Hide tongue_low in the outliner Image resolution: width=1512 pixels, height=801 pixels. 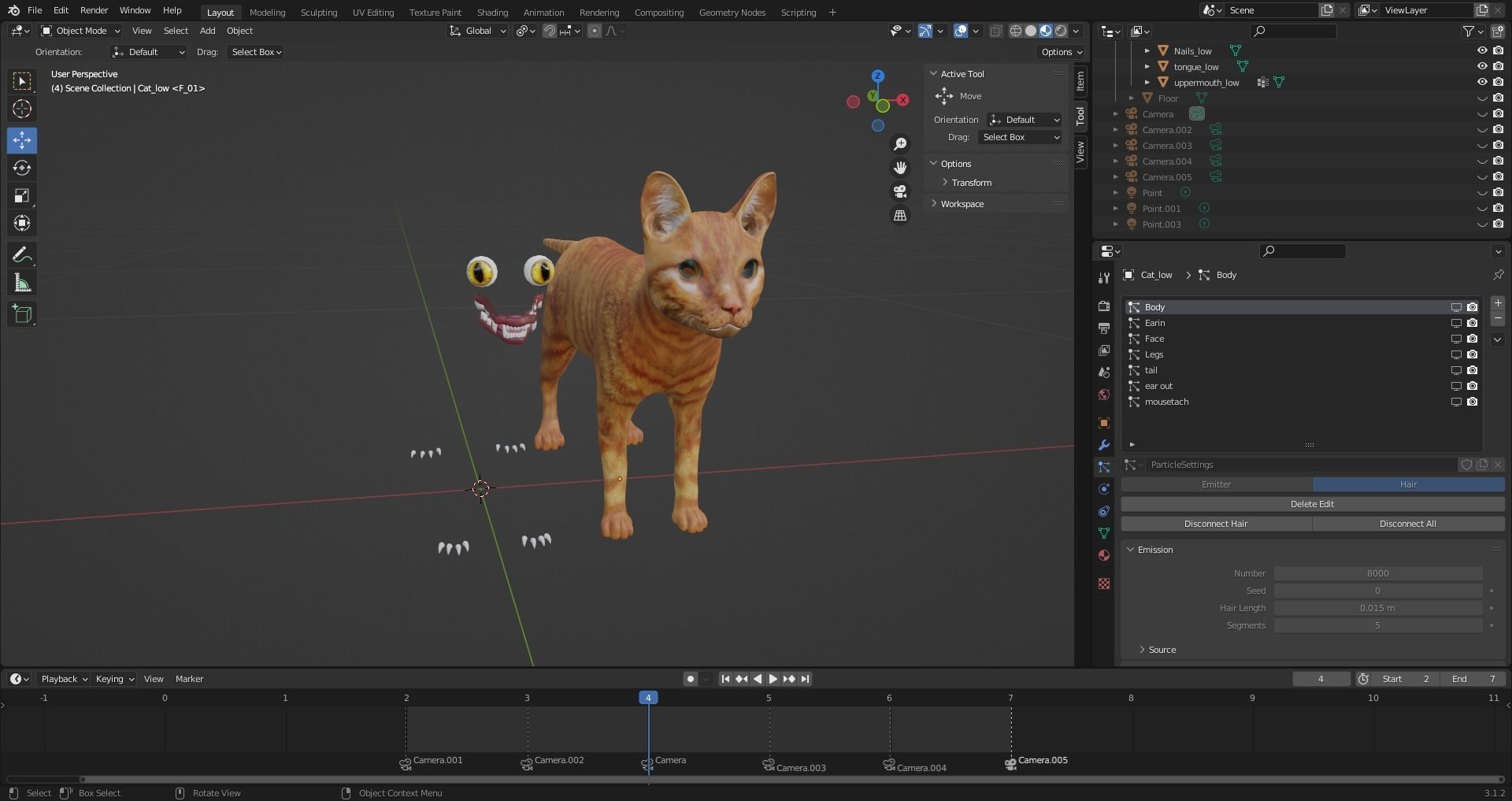[x=1482, y=66]
